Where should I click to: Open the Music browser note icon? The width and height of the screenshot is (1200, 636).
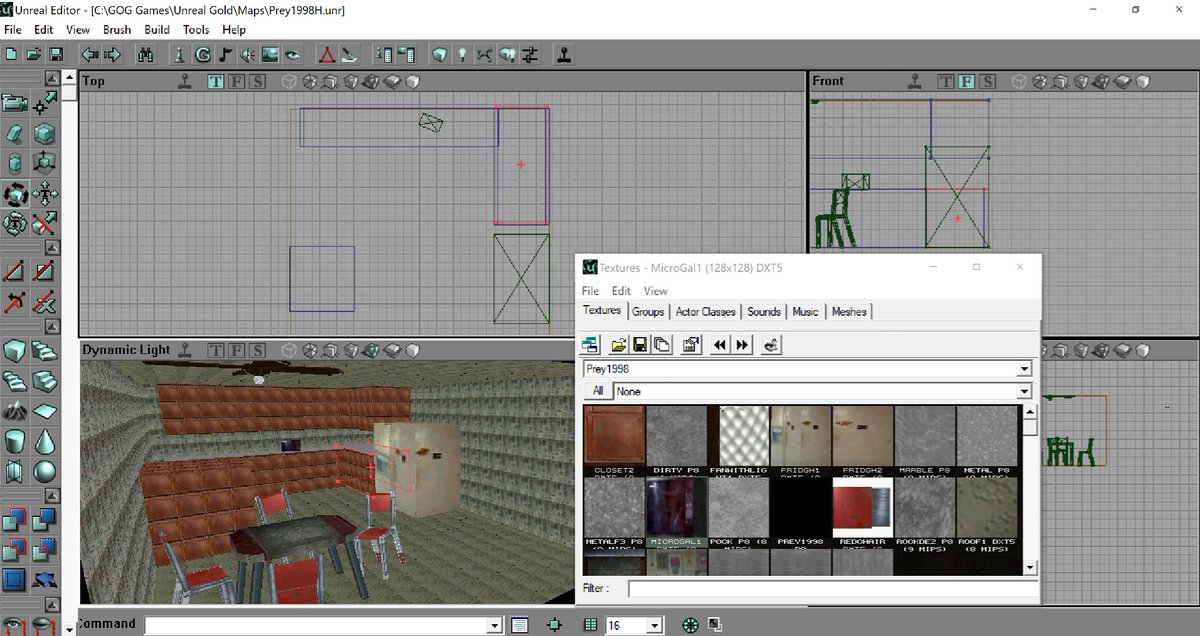[225, 54]
